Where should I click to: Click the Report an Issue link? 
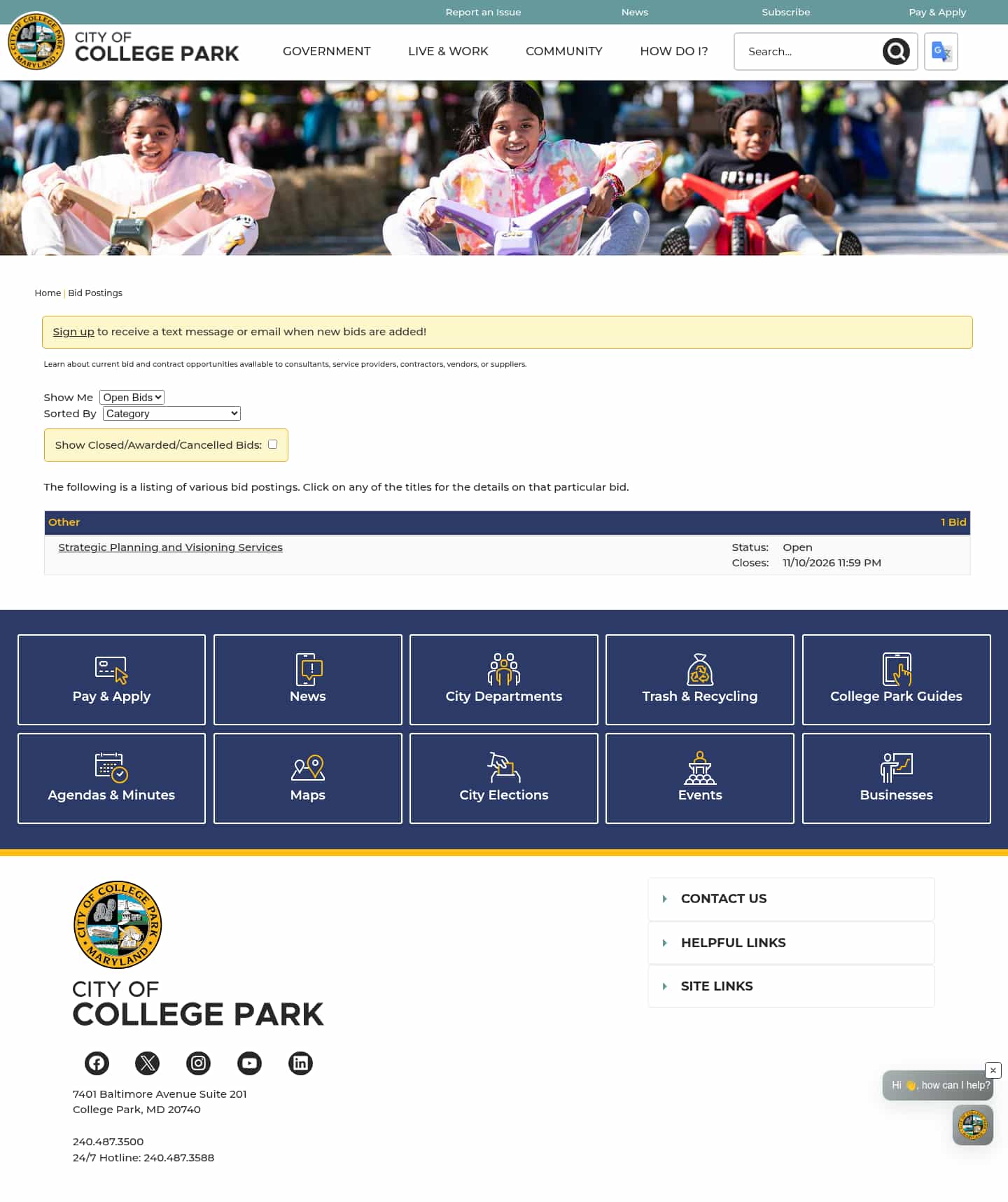tap(483, 12)
